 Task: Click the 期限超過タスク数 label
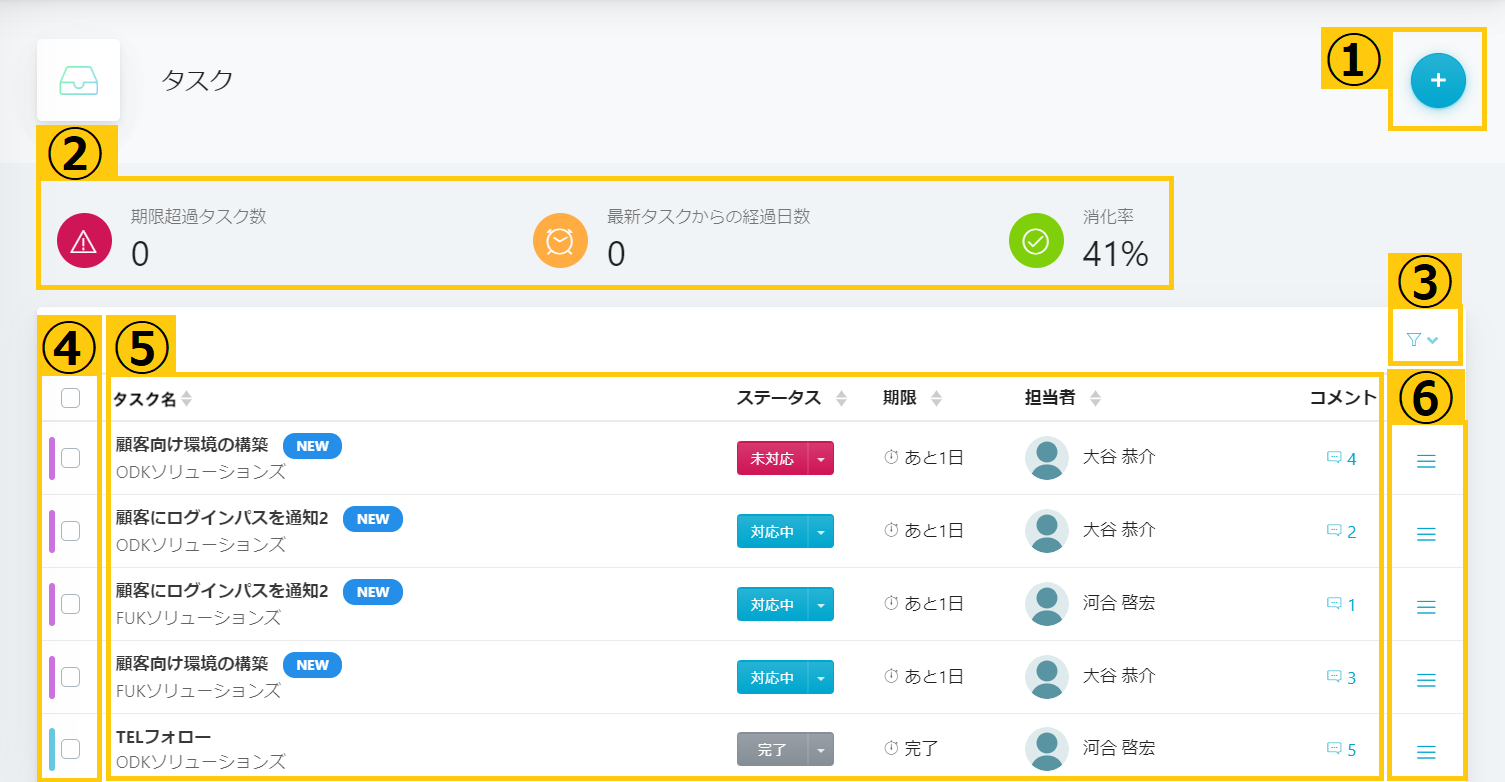[x=199, y=216]
